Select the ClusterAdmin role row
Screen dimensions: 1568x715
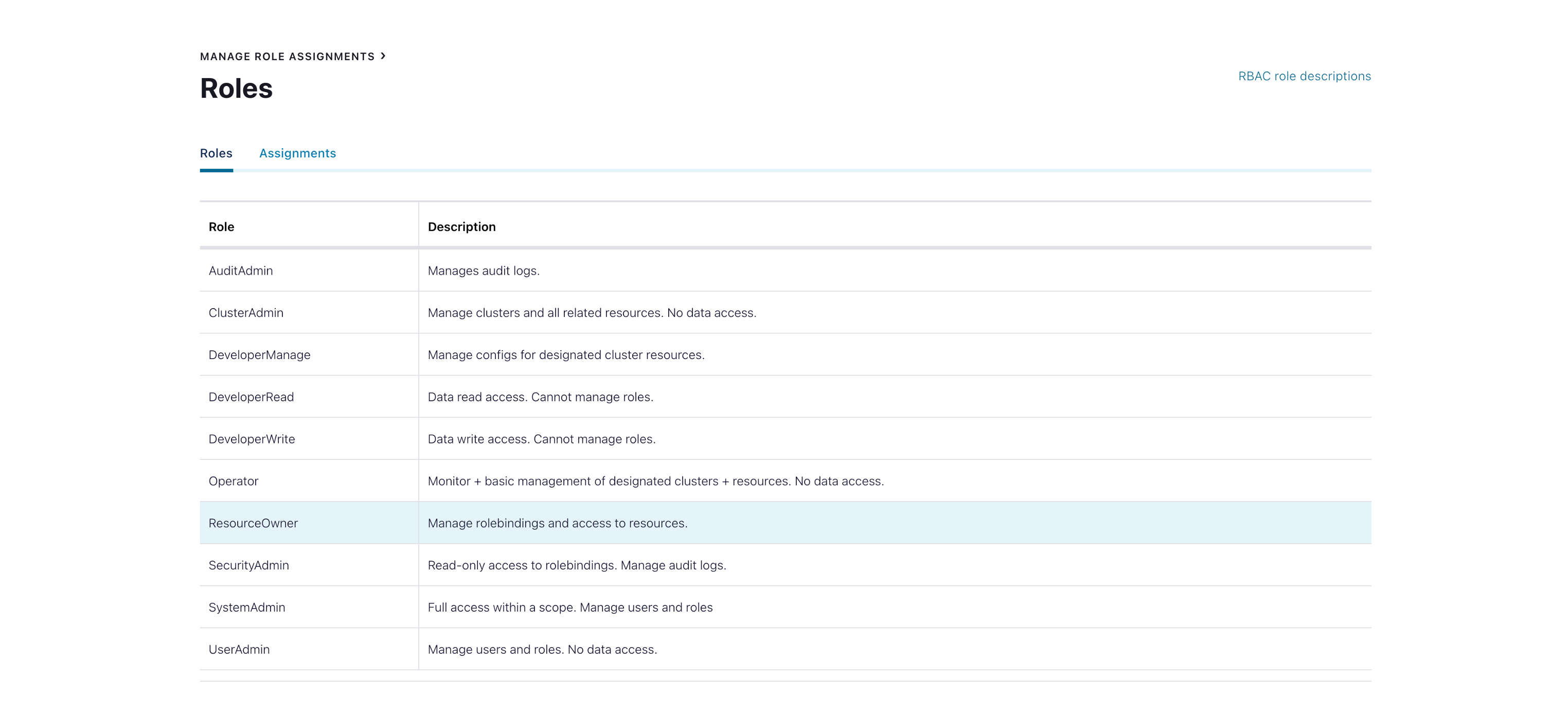tap(246, 313)
